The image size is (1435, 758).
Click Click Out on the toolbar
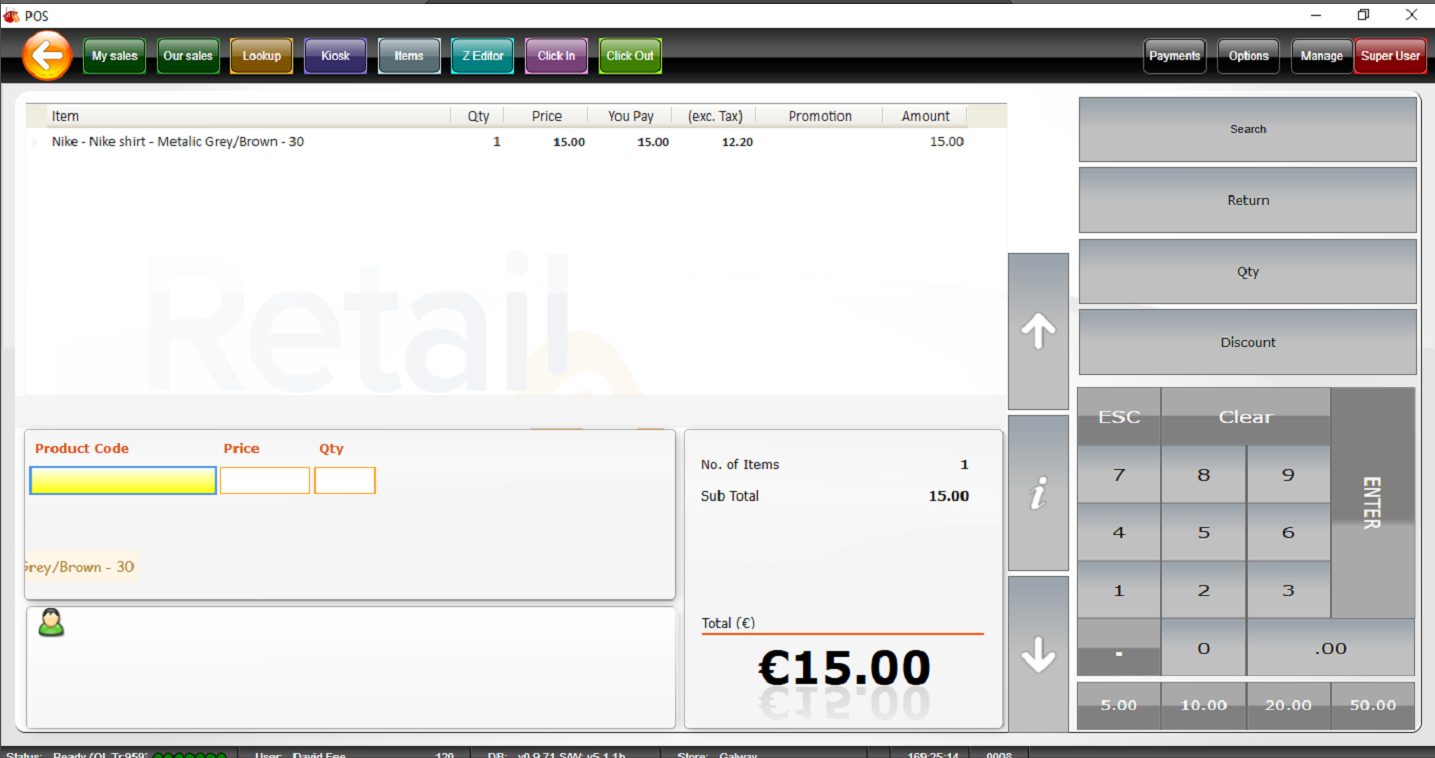point(629,55)
